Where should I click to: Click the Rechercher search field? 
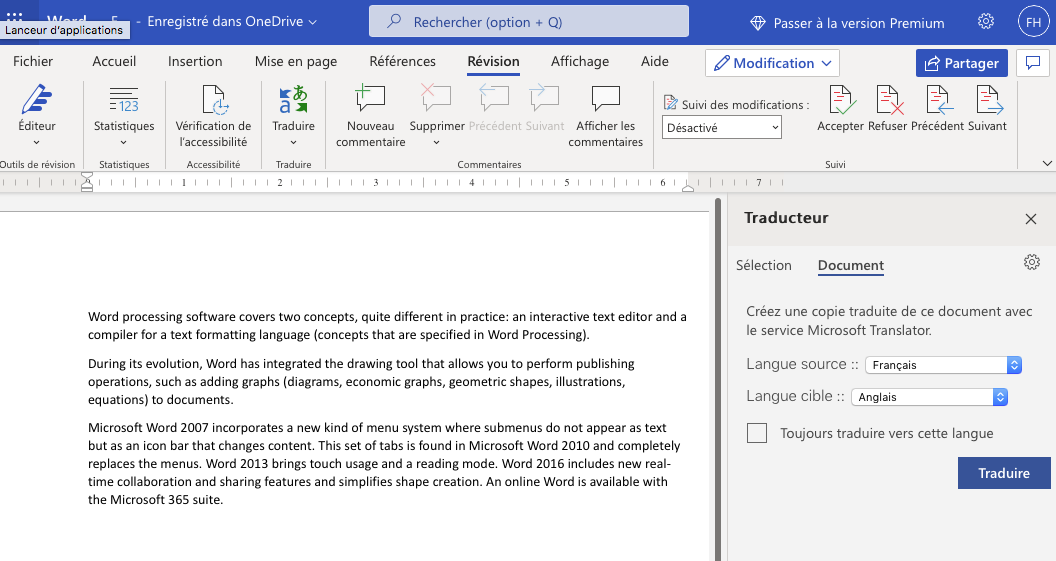pos(529,22)
